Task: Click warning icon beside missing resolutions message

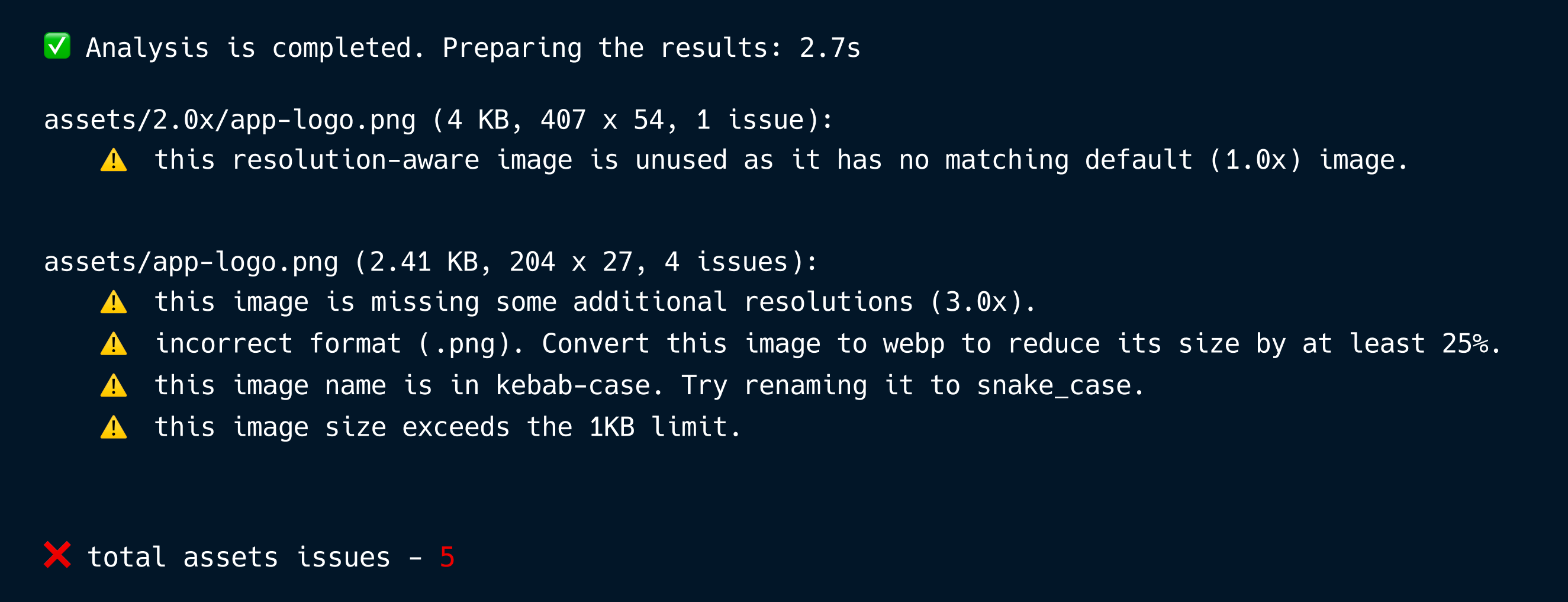Action: tap(114, 302)
